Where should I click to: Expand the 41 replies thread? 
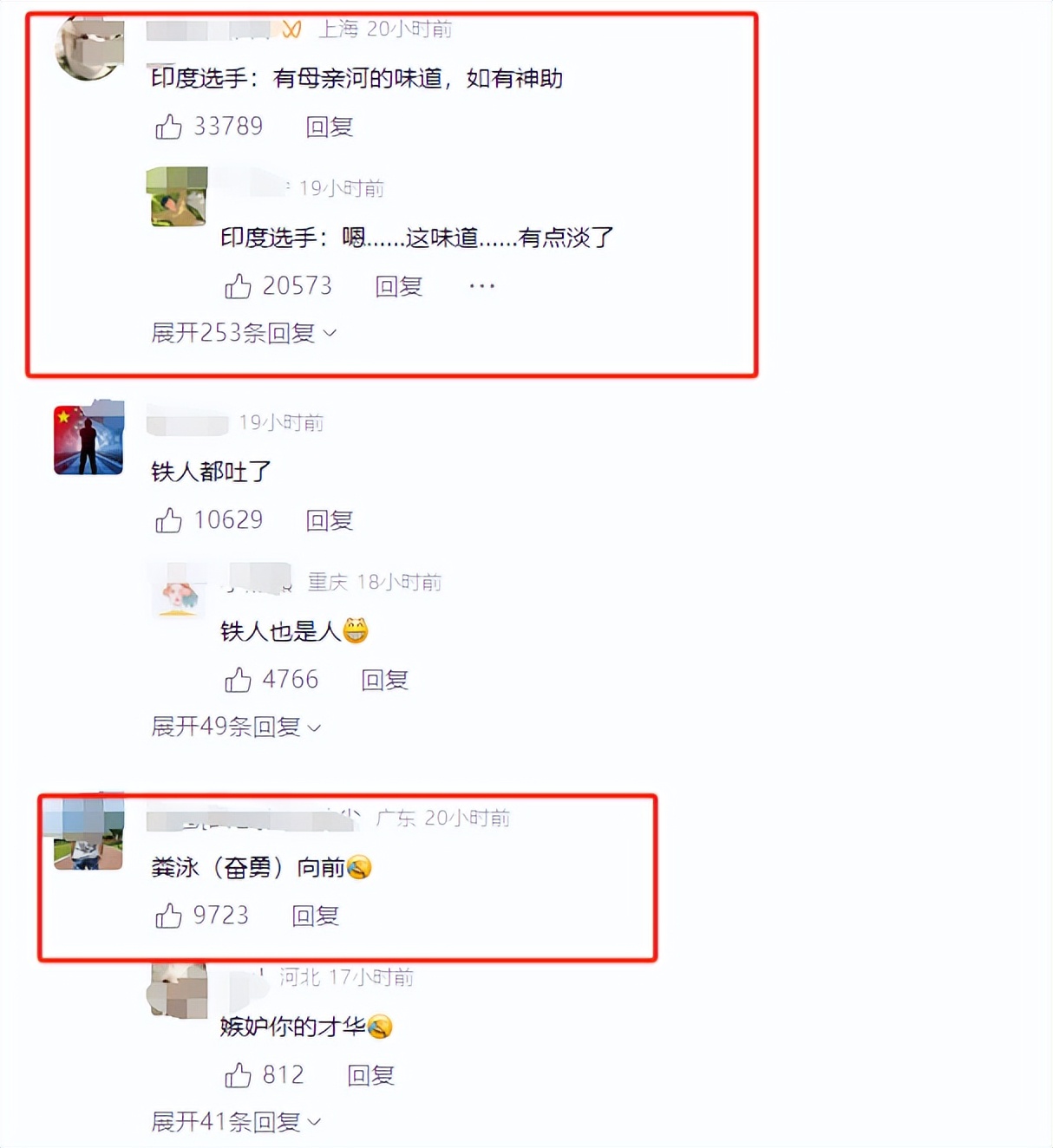coord(236,1122)
